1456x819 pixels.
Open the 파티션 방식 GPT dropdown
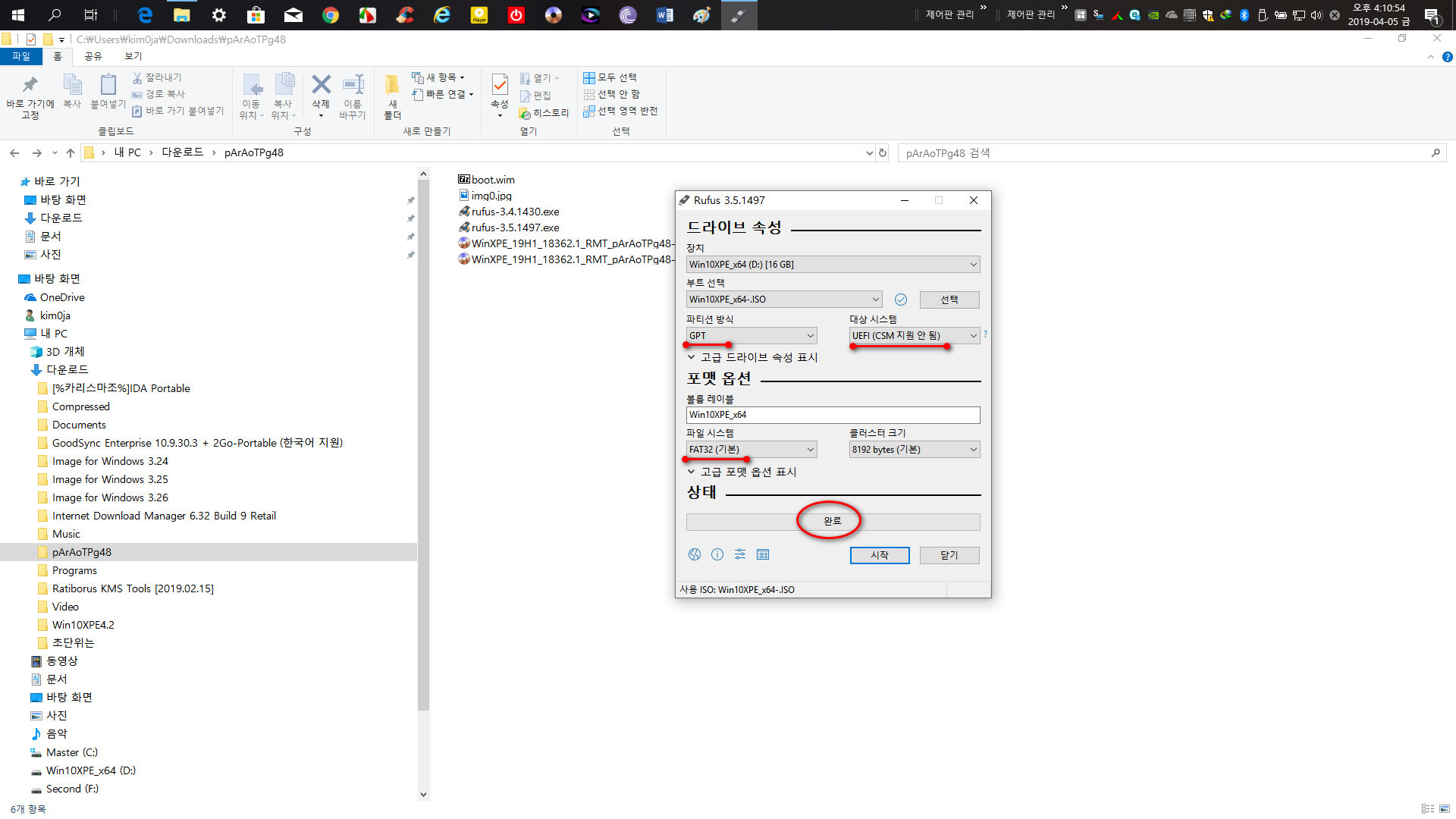tap(752, 335)
